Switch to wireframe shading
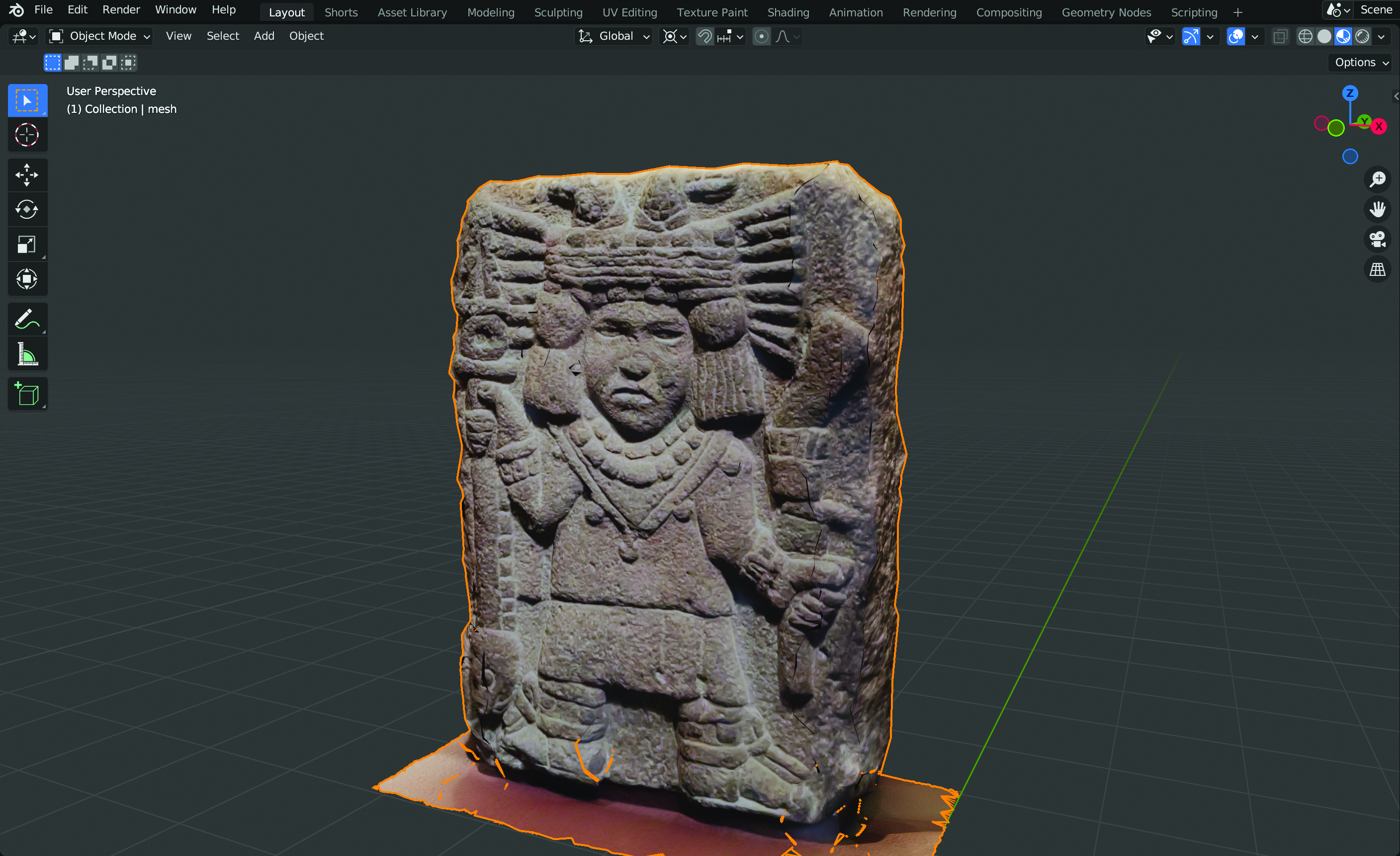Image resolution: width=1400 pixels, height=856 pixels. pyautogui.click(x=1305, y=36)
